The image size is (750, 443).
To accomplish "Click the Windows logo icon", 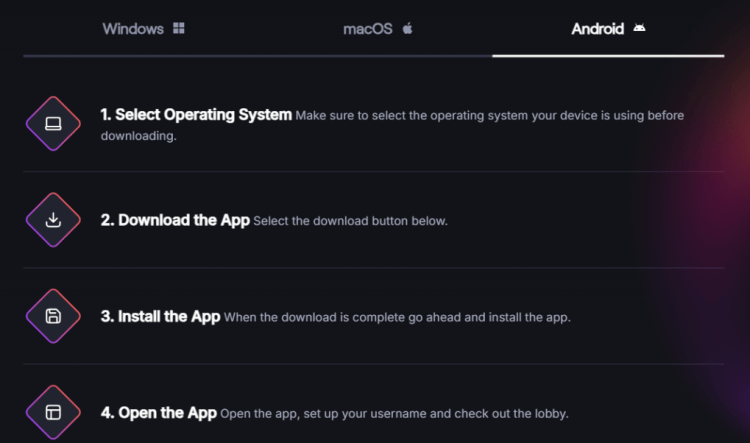I will pyautogui.click(x=179, y=28).
